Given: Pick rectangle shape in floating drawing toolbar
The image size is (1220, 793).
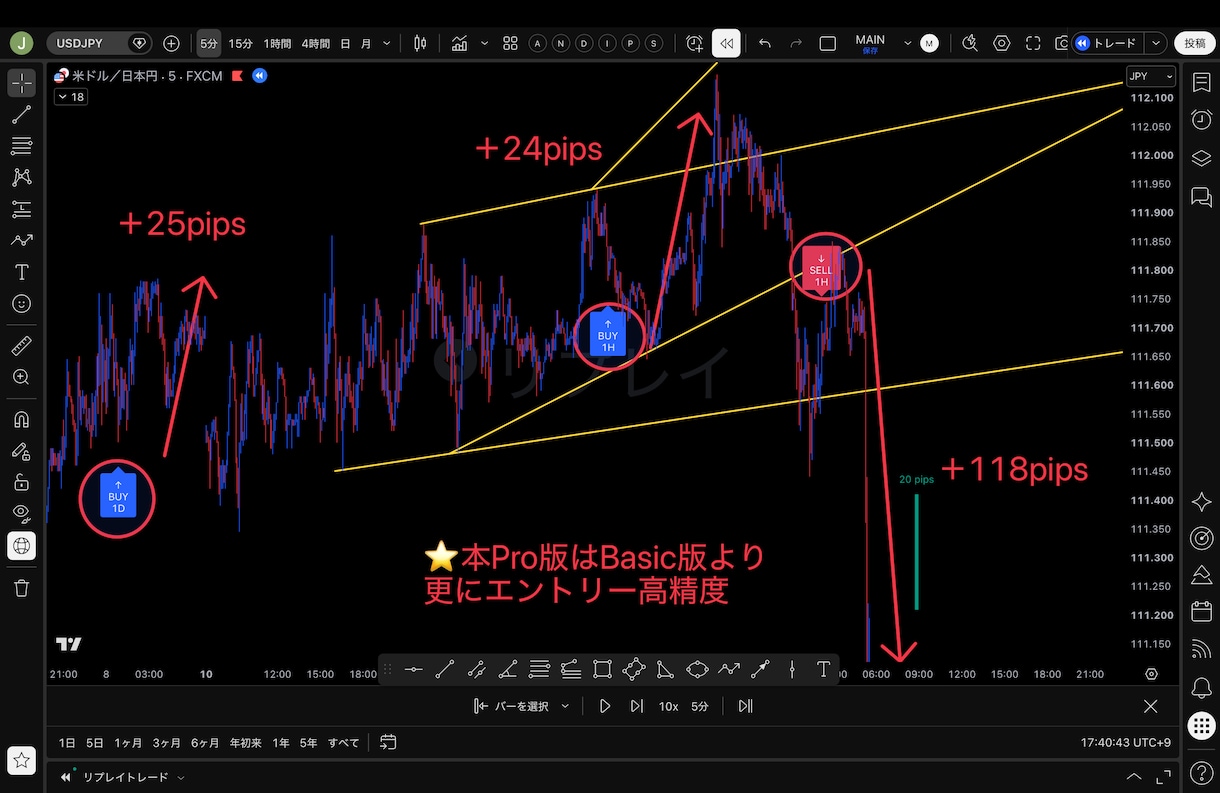Looking at the screenshot, I should 602,670.
